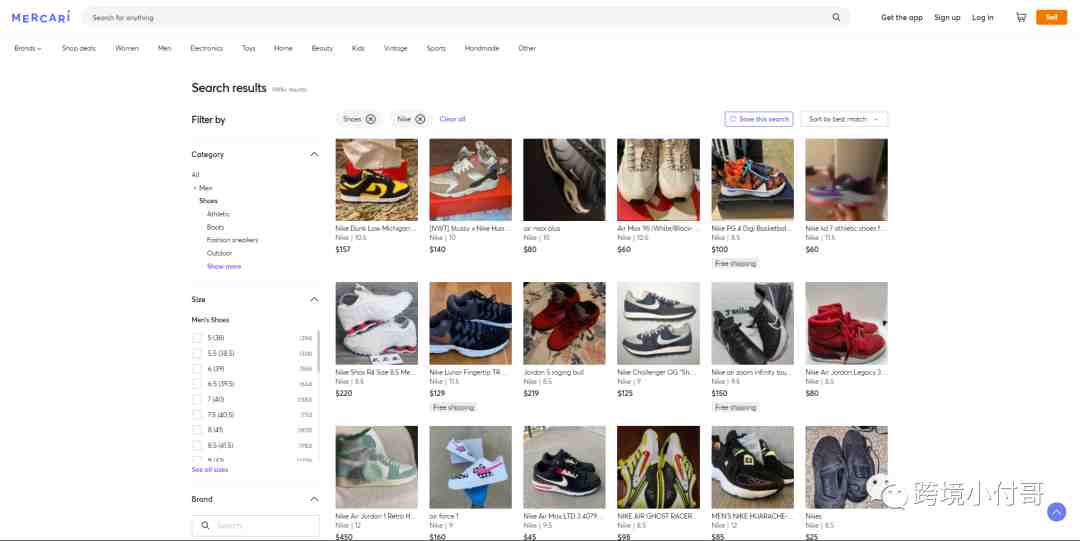This screenshot has height=541, width=1080.
Task: Open the Sports category menu item
Action: (x=436, y=48)
